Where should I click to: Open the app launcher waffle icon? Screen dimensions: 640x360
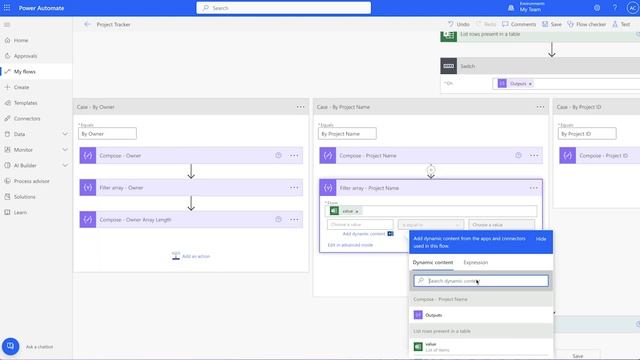(7, 8)
